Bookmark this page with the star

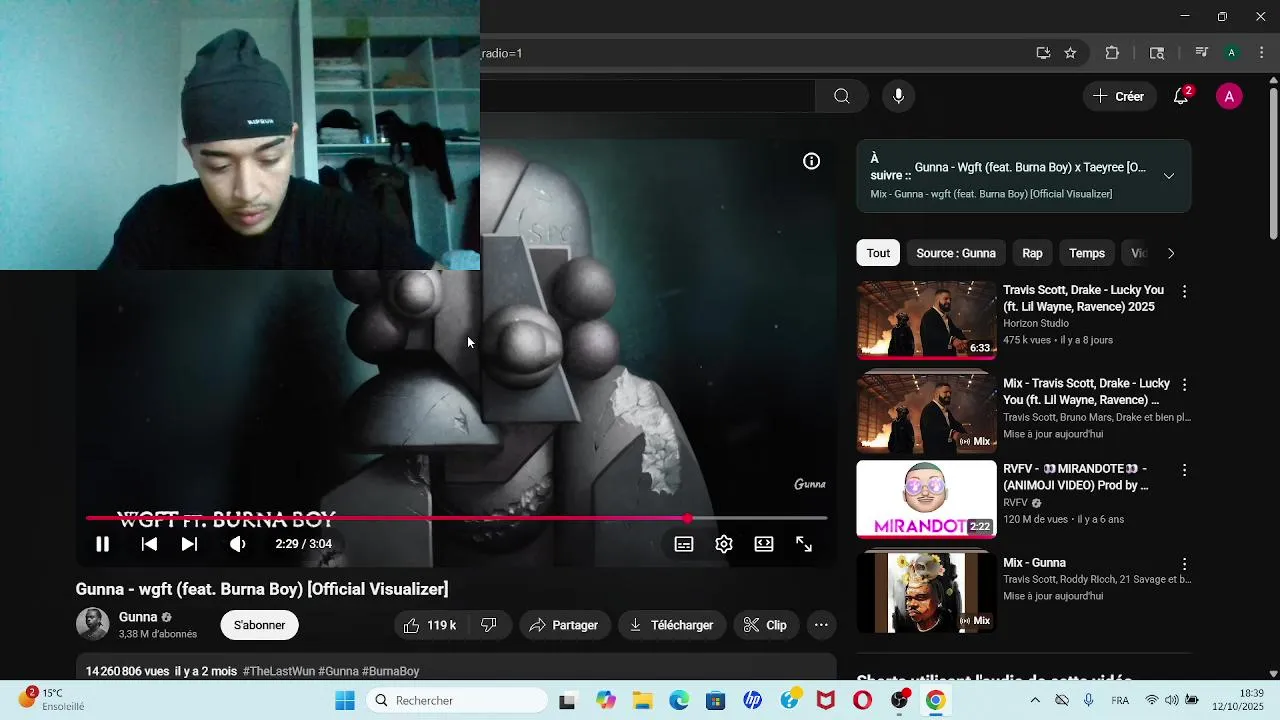coord(1070,53)
